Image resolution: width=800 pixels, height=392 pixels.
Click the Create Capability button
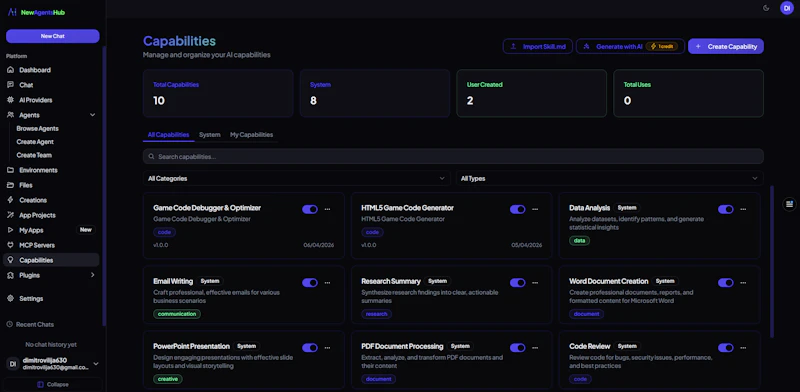(x=726, y=46)
